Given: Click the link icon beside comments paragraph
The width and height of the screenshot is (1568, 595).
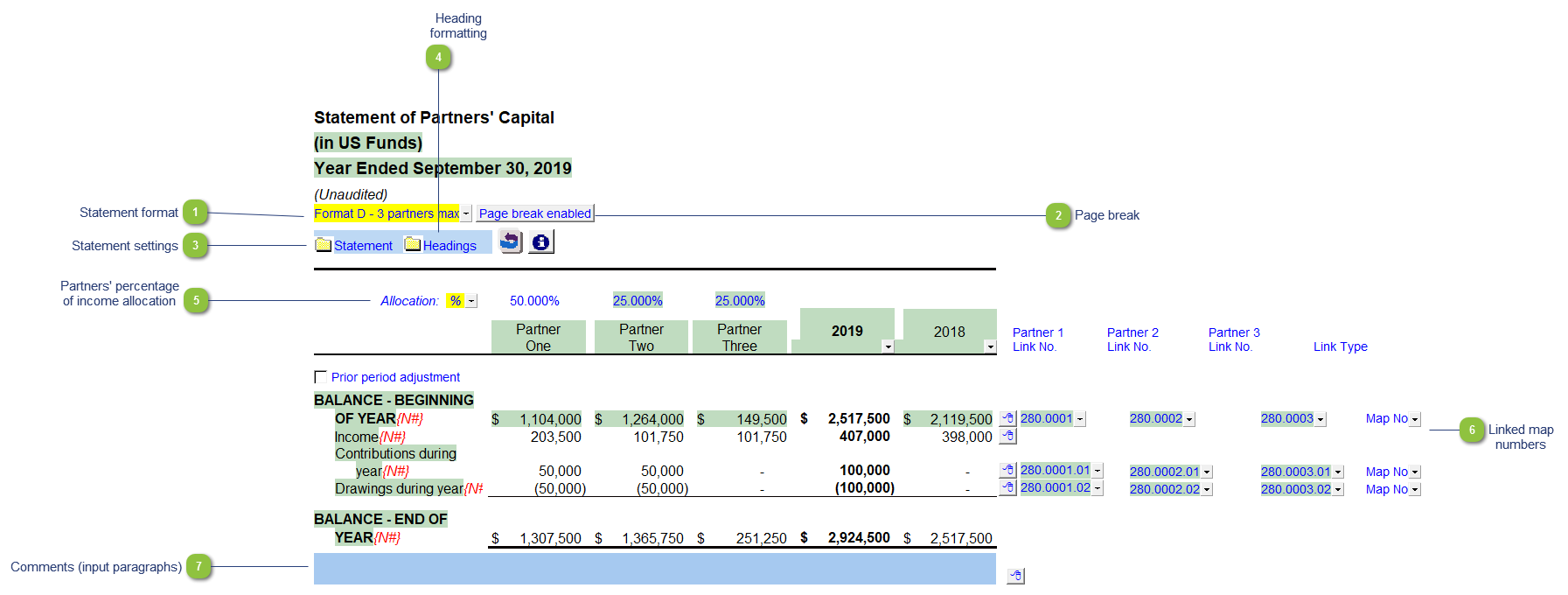Looking at the screenshot, I should coord(1015,576).
